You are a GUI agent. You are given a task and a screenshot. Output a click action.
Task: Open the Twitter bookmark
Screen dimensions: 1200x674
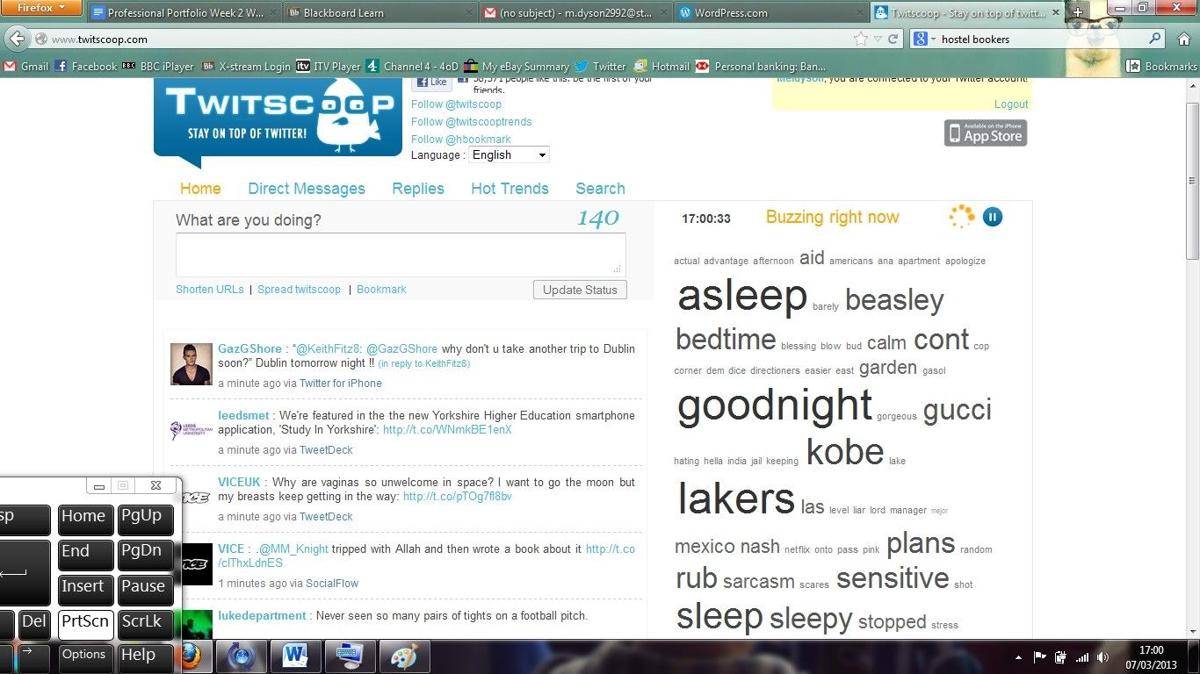point(600,66)
